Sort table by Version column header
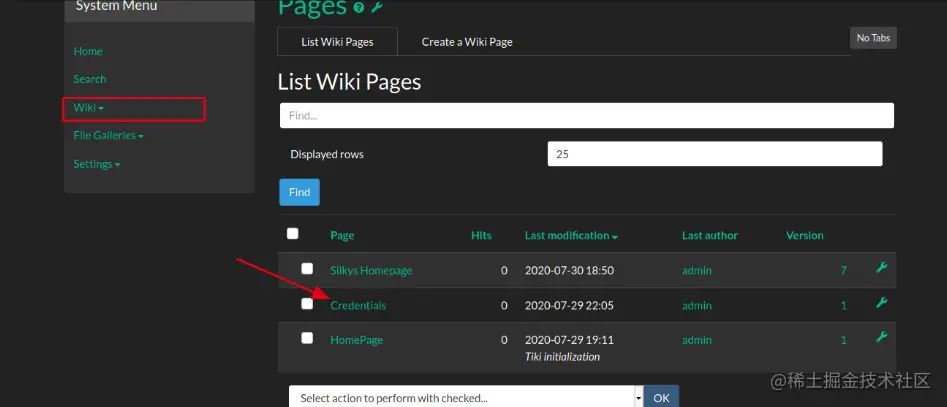The image size is (947, 407). click(804, 236)
